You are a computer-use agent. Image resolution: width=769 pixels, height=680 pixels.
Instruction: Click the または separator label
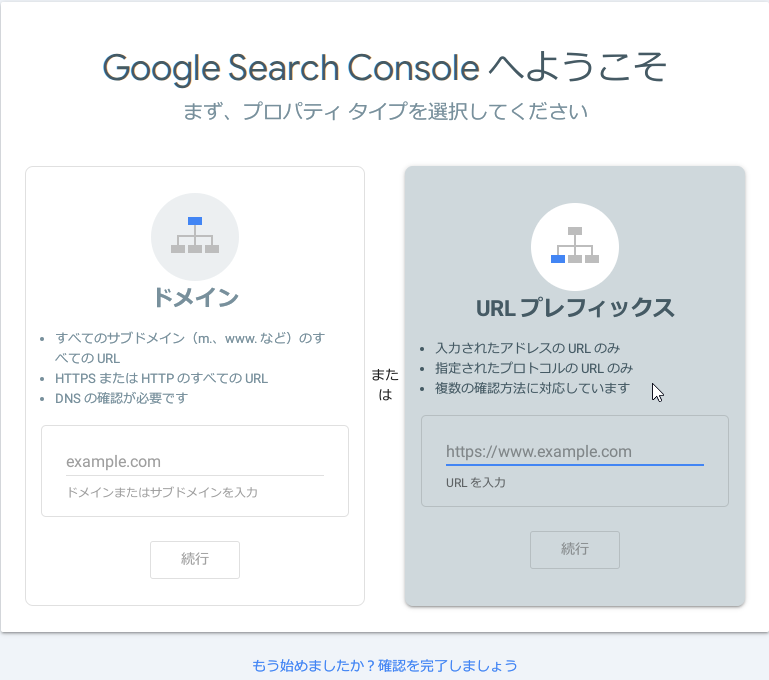point(385,384)
